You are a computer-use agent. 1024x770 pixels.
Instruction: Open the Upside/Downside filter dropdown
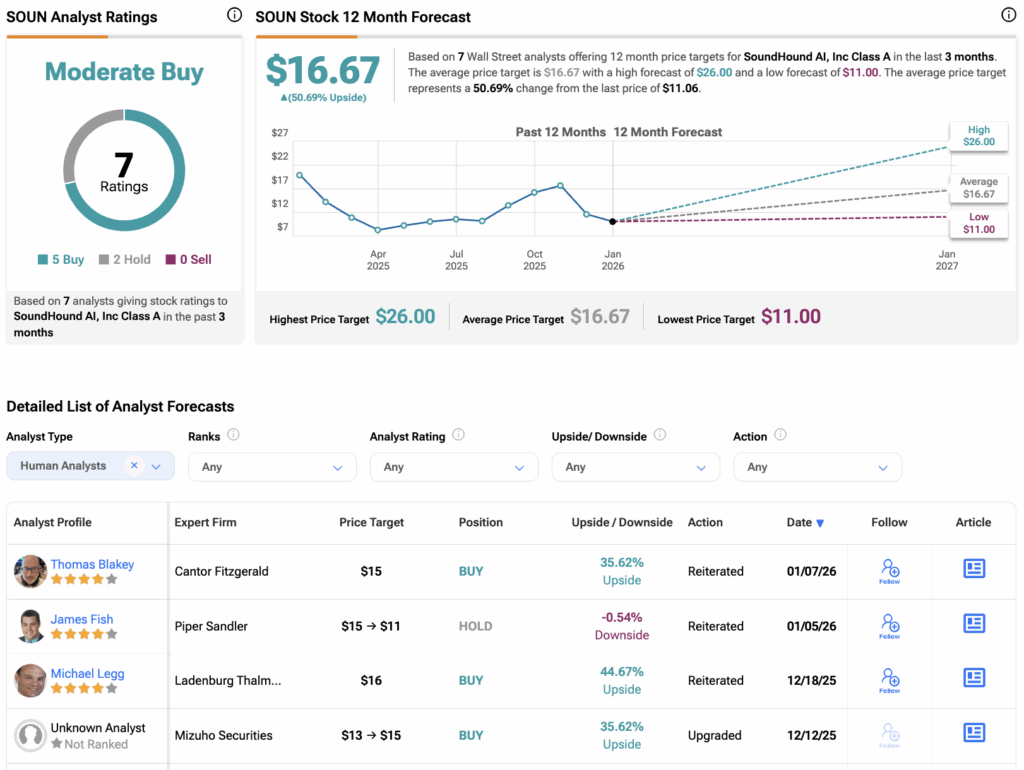[x=635, y=467]
